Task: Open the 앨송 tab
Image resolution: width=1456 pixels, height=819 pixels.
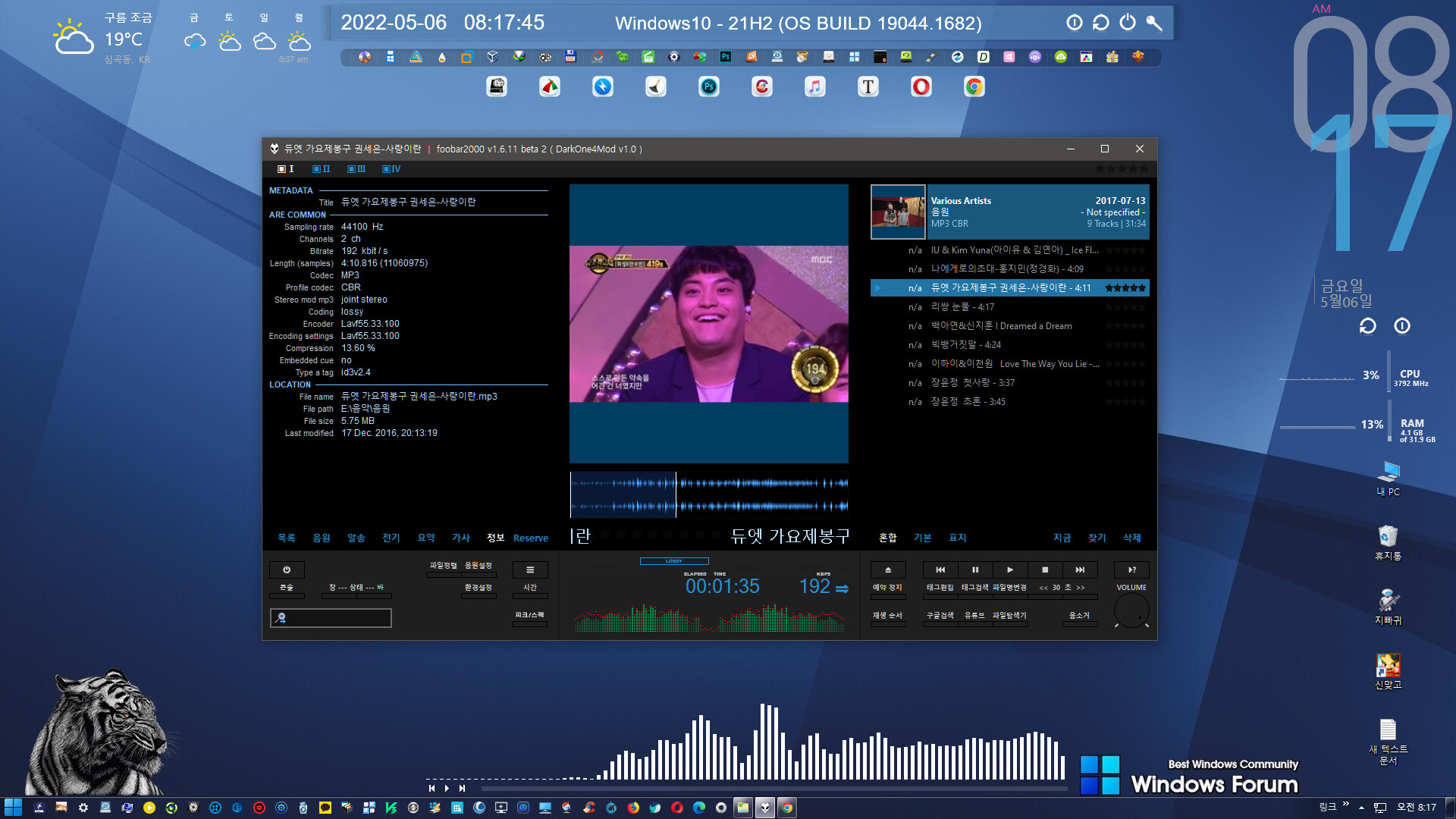Action: point(356,538)
